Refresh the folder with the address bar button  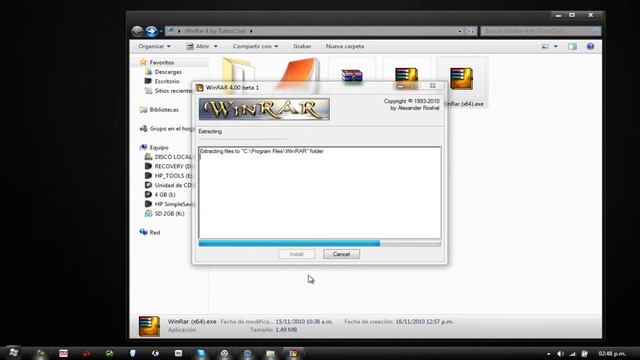[471, 31]
